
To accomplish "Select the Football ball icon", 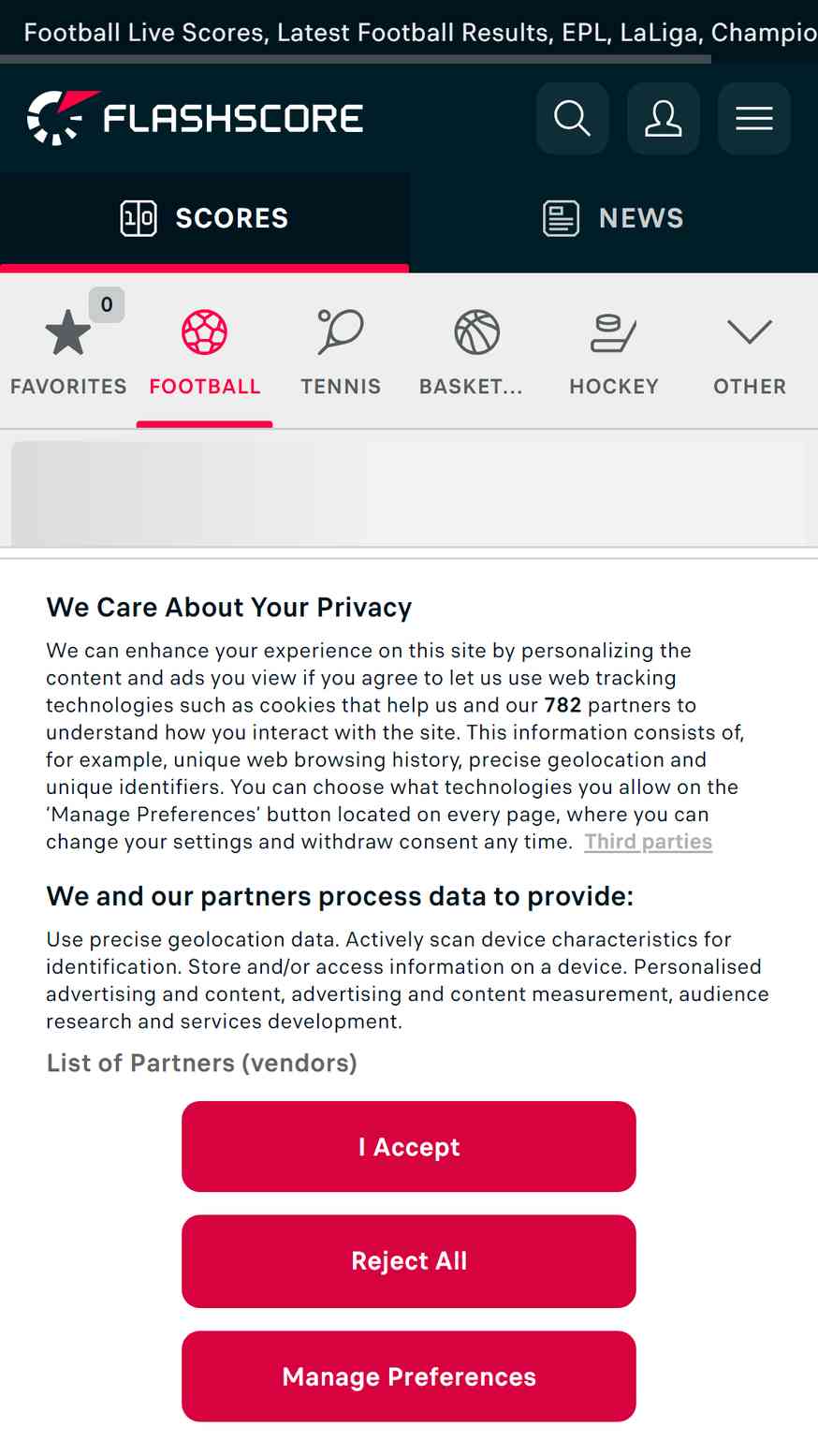I will tap(204, 332).
